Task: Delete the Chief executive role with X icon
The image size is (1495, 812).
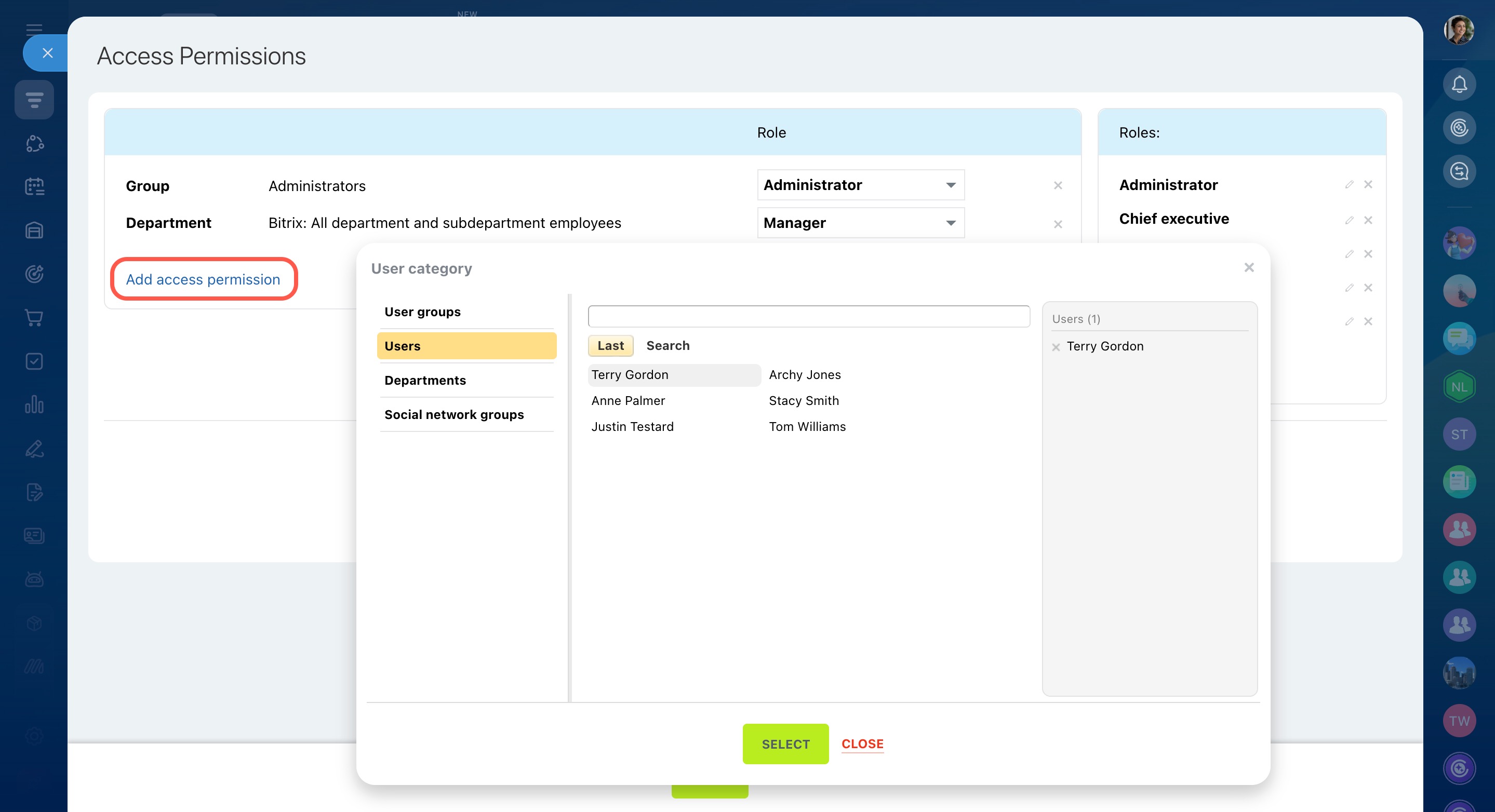Action: [1368, 220]
